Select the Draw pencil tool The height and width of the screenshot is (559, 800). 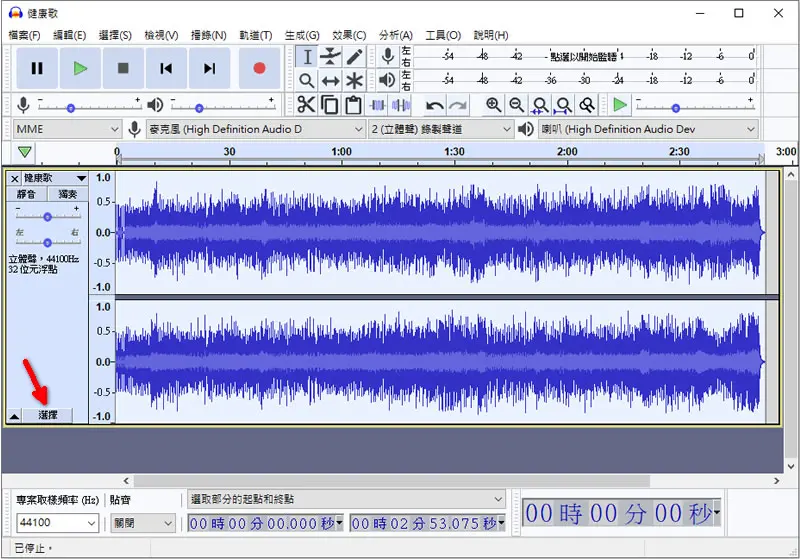(x=354, y=57)
